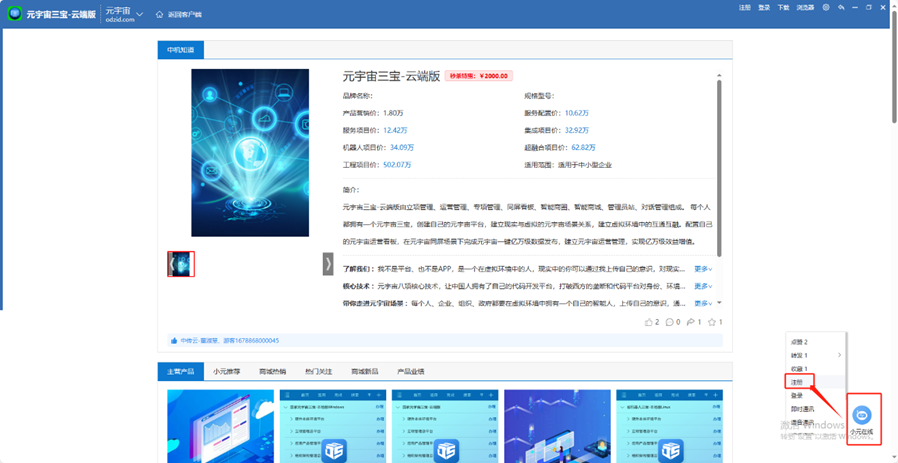The width and height of the screenshot is (898, 463).
Task: Open the 12.42万 服务项目价 link
Action: [x=395, y=130]
